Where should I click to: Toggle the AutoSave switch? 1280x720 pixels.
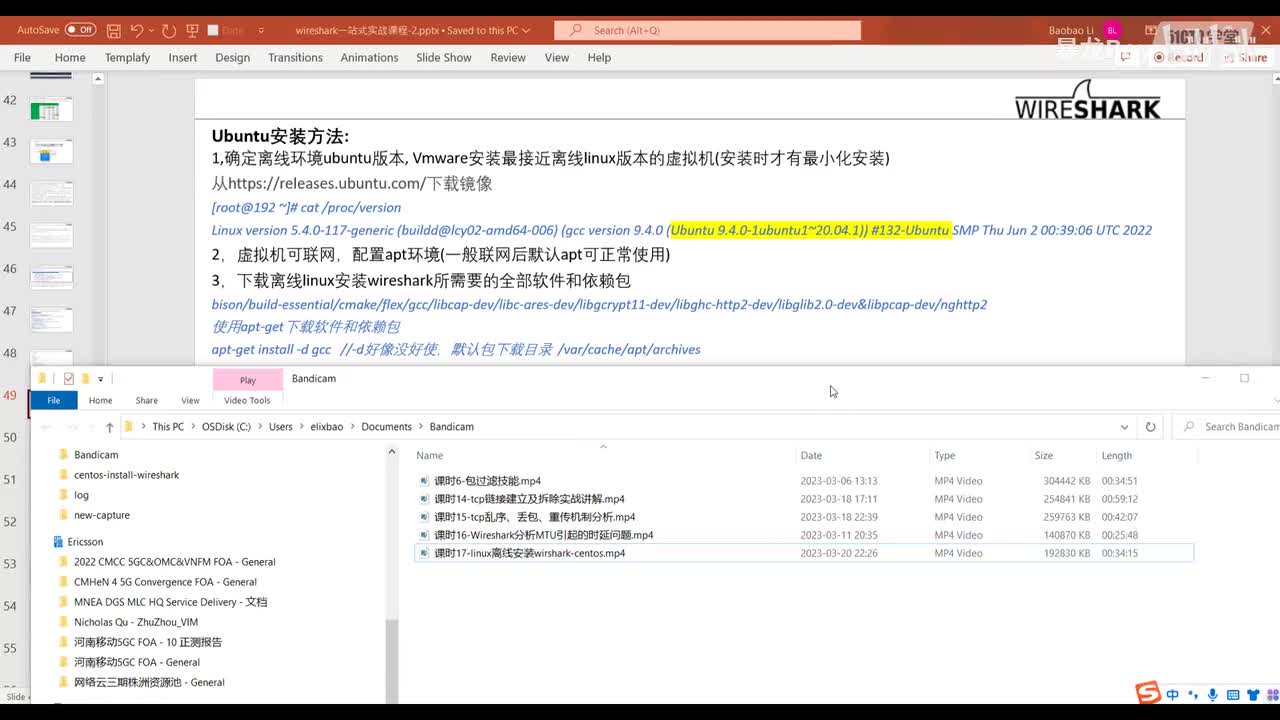click(x=80, y=30)
